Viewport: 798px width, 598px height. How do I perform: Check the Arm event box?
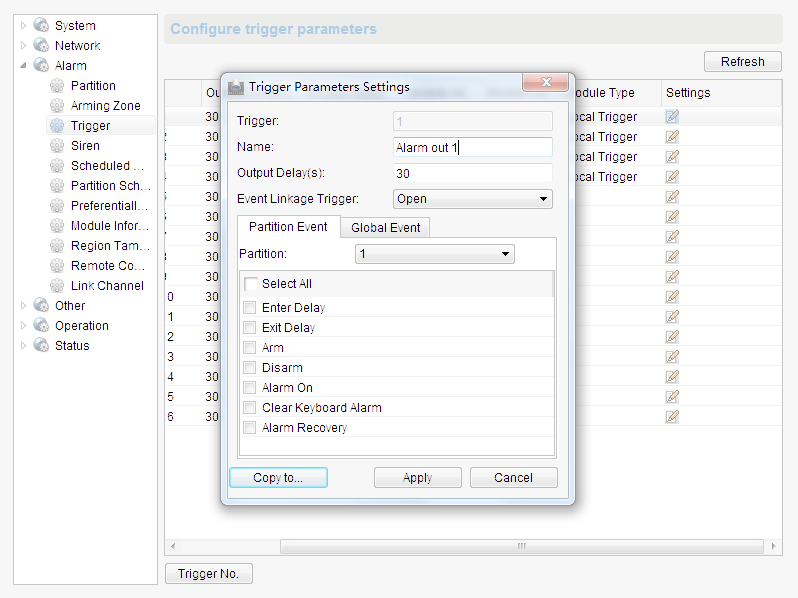click(x=249, y=348)
